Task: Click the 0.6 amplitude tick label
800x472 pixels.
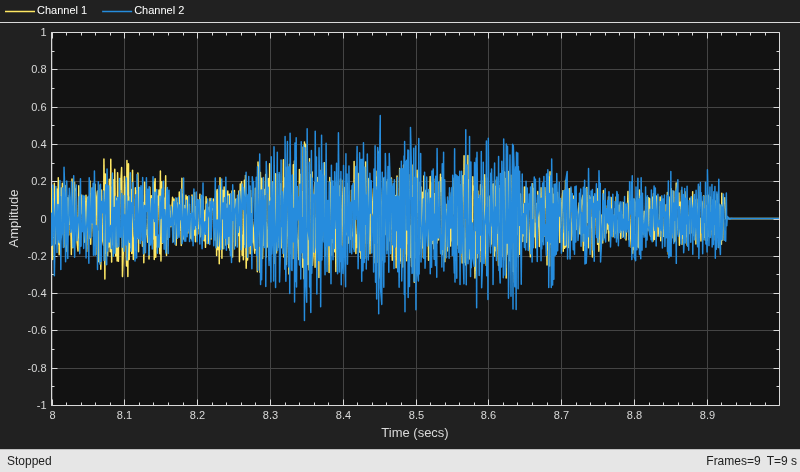Action: click(x=39, y=107)
